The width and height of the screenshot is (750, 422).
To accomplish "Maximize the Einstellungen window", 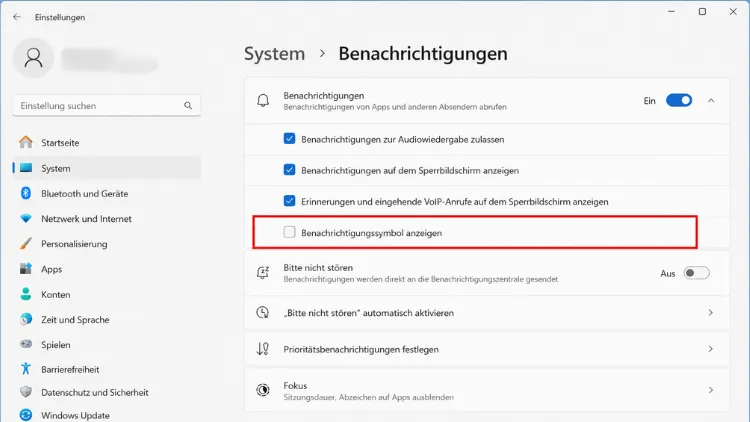I will click(x=702, y=11).
